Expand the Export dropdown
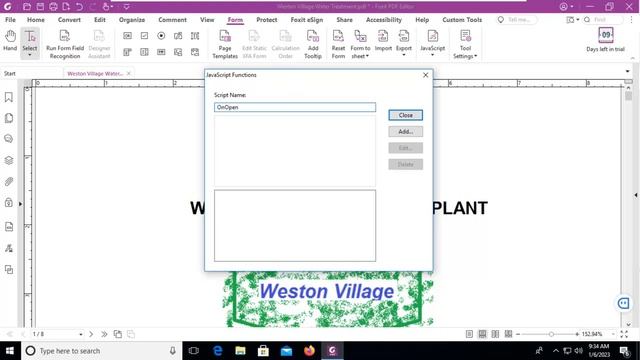 coord(404,55)
